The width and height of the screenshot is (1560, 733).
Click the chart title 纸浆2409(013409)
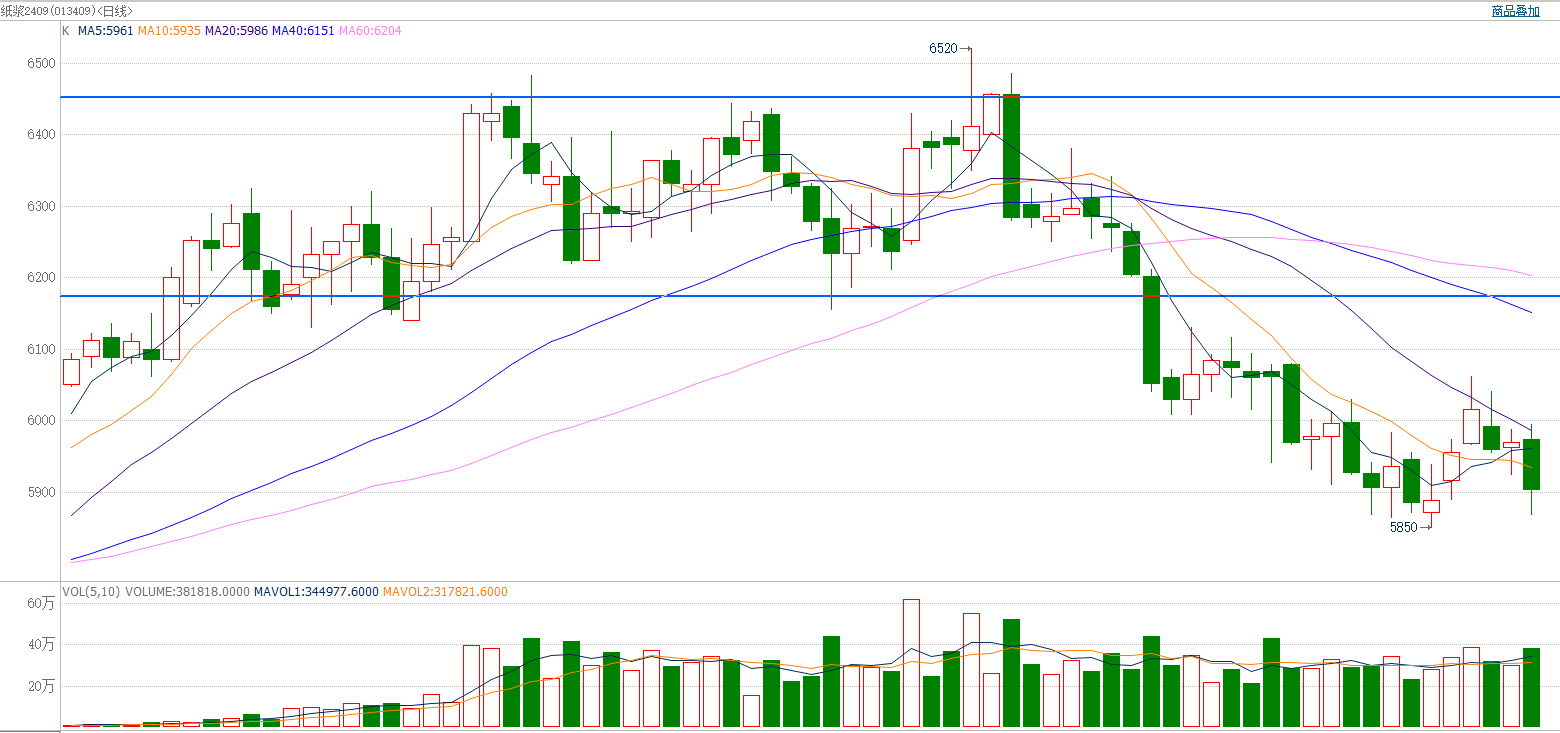click(x=49, y=11)
